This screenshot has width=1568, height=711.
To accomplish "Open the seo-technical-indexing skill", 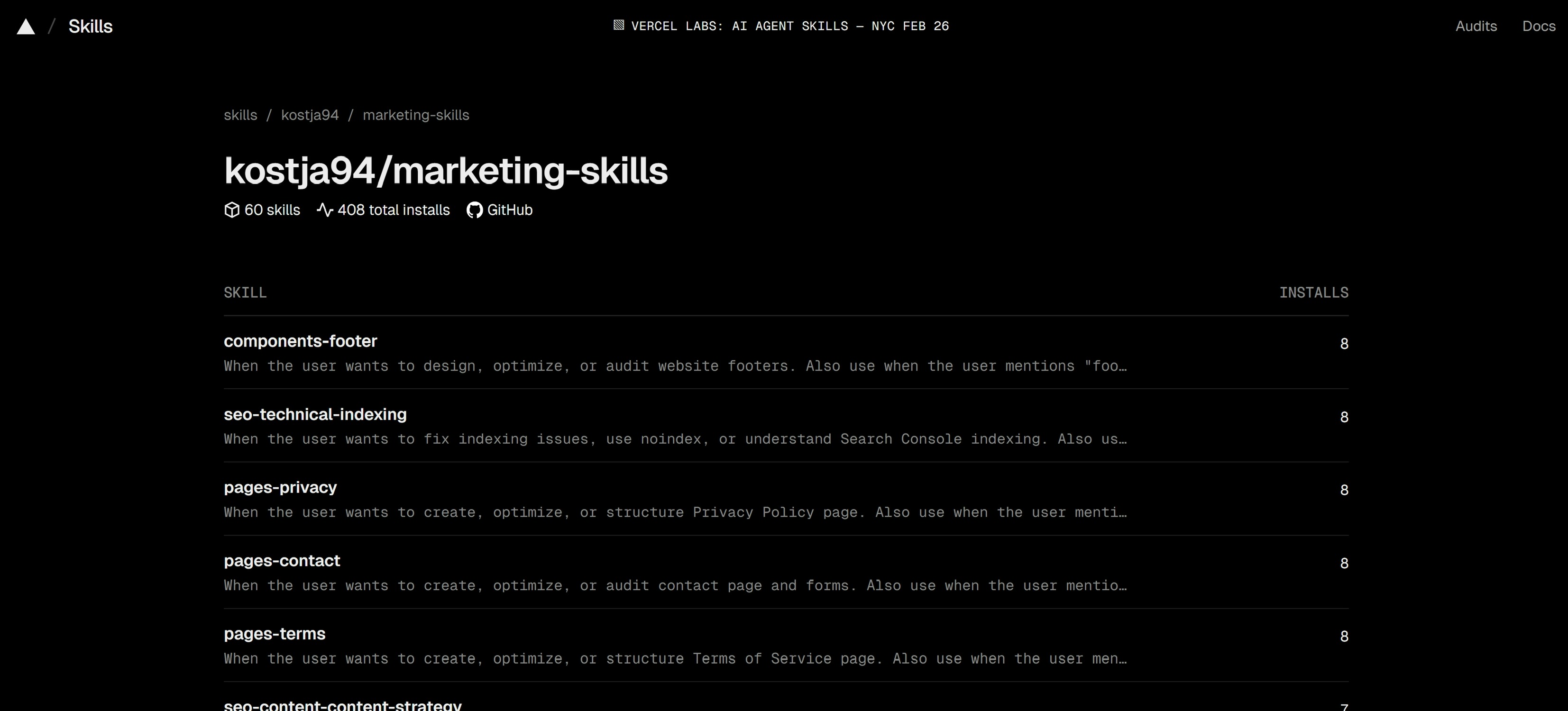I will 315,415.
